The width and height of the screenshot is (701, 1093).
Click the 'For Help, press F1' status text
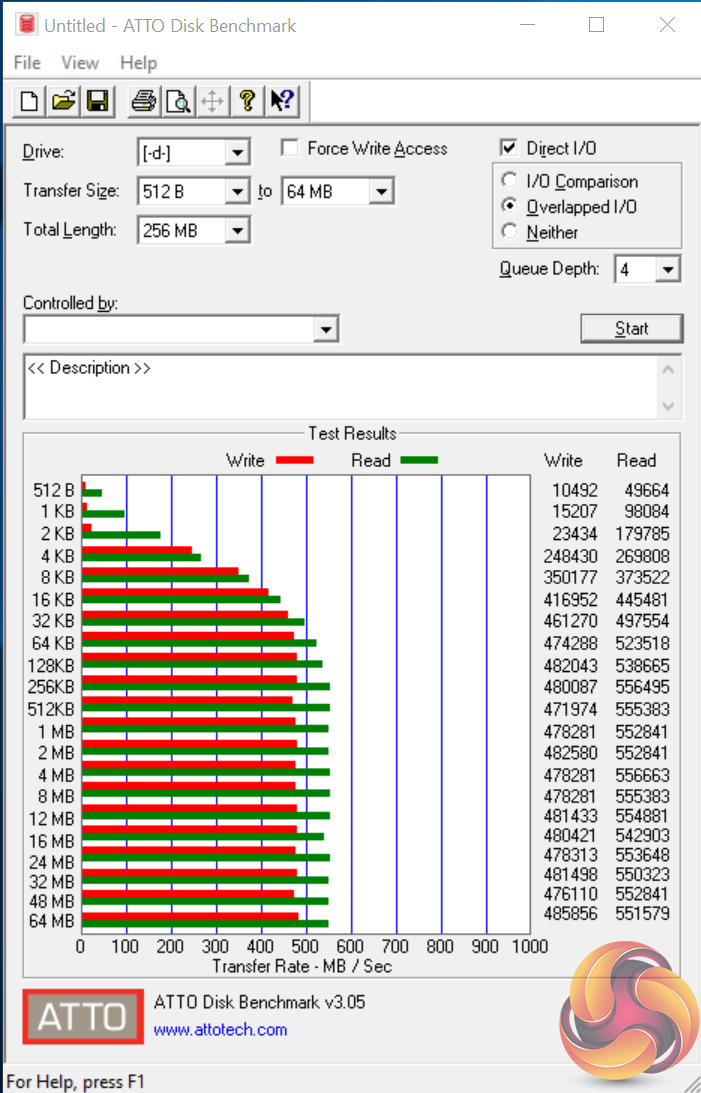click(75, 1081)
